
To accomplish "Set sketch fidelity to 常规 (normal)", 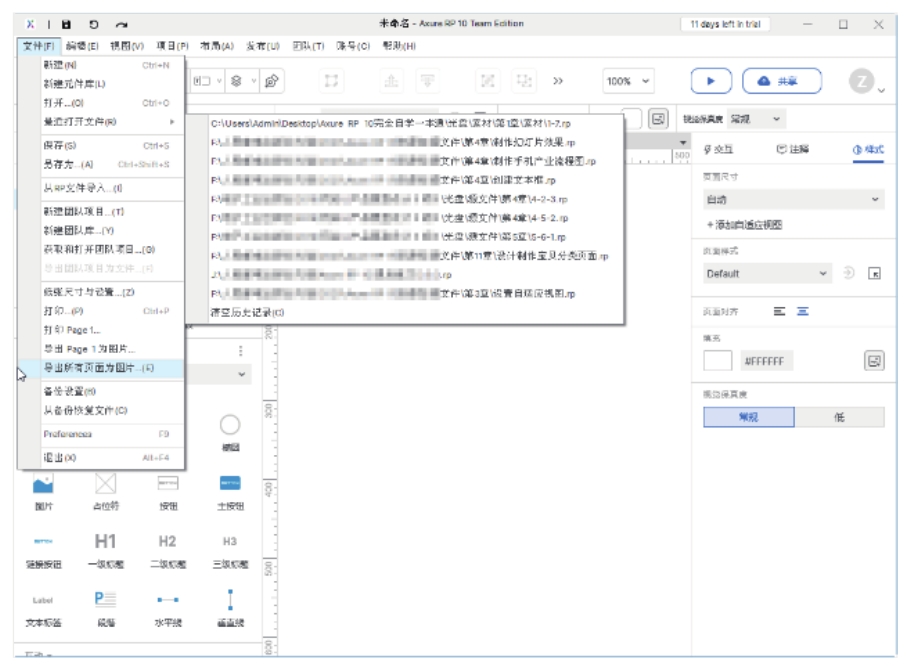I will (x=748, y=417).
